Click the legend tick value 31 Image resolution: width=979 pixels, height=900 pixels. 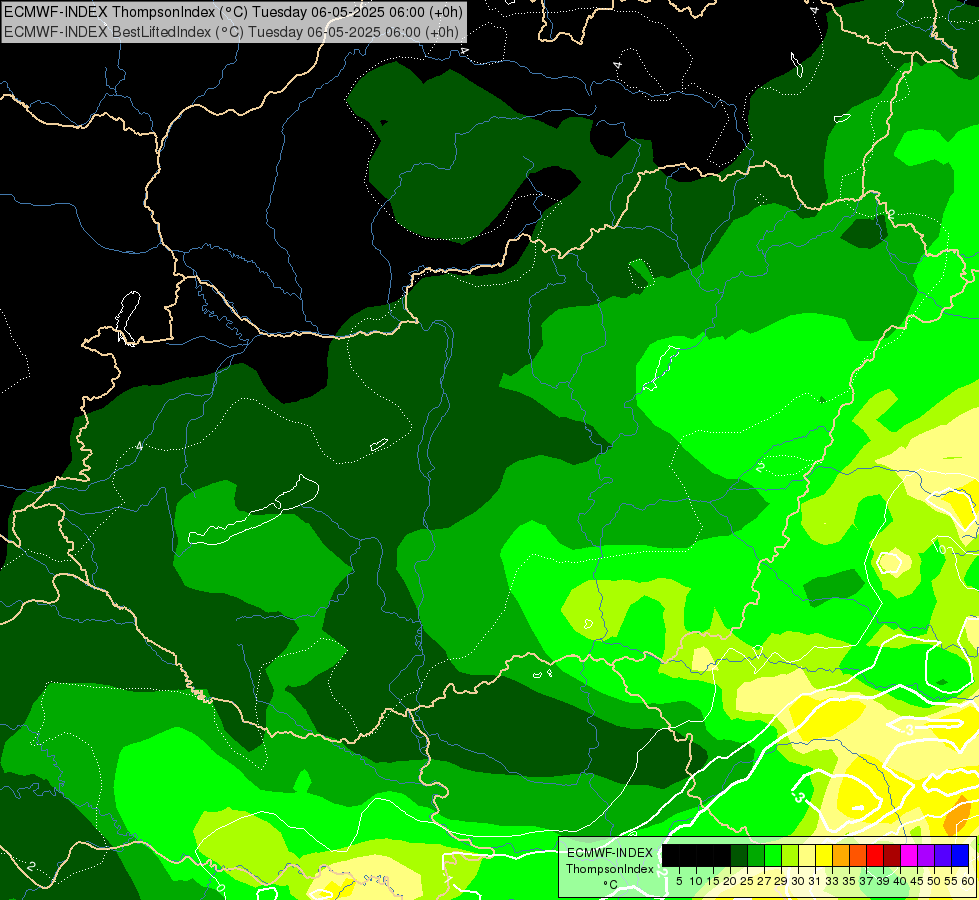815,881
